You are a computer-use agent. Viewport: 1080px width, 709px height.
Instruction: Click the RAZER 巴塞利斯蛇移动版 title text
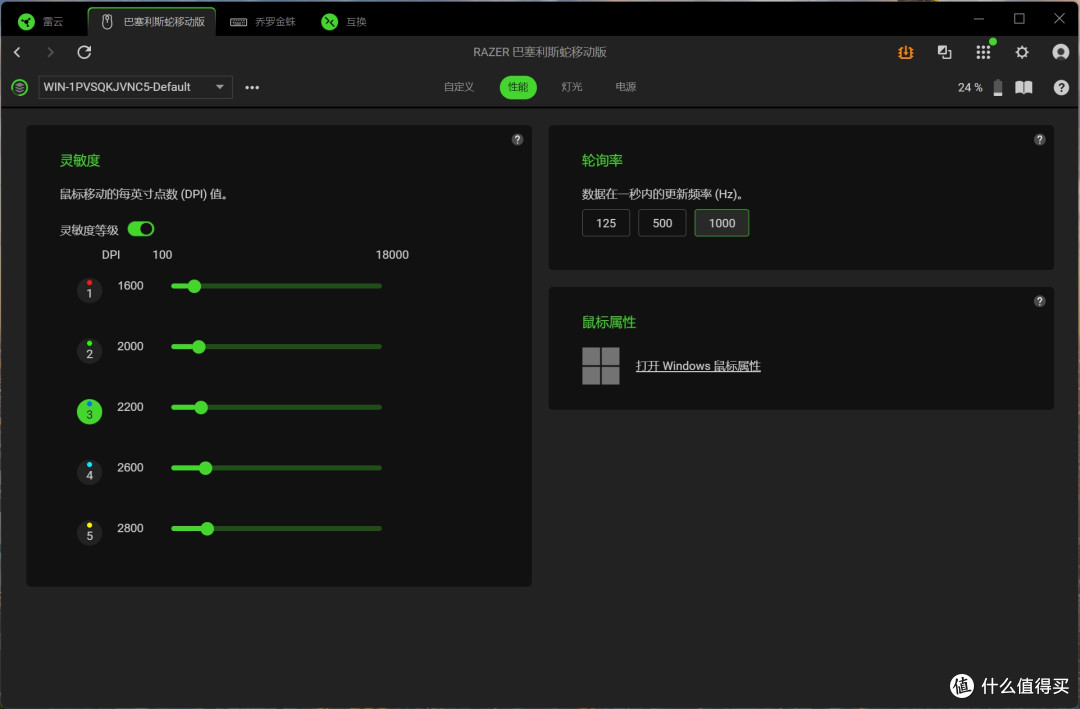539,52
